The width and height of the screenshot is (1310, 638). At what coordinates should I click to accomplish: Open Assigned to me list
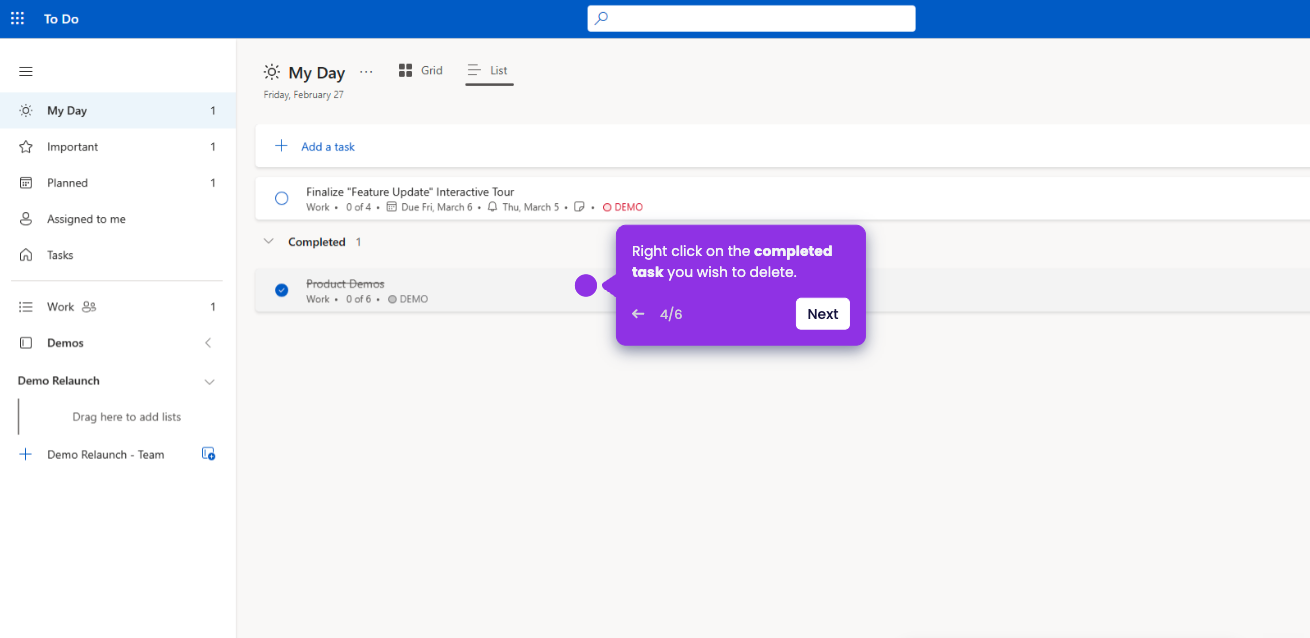point(118,219)
